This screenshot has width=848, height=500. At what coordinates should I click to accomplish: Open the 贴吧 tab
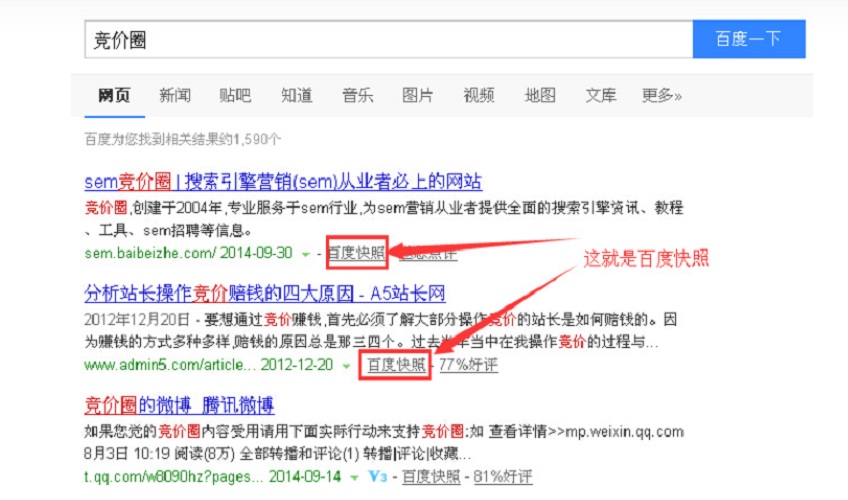pyautogui.click(x=235, y=96)
